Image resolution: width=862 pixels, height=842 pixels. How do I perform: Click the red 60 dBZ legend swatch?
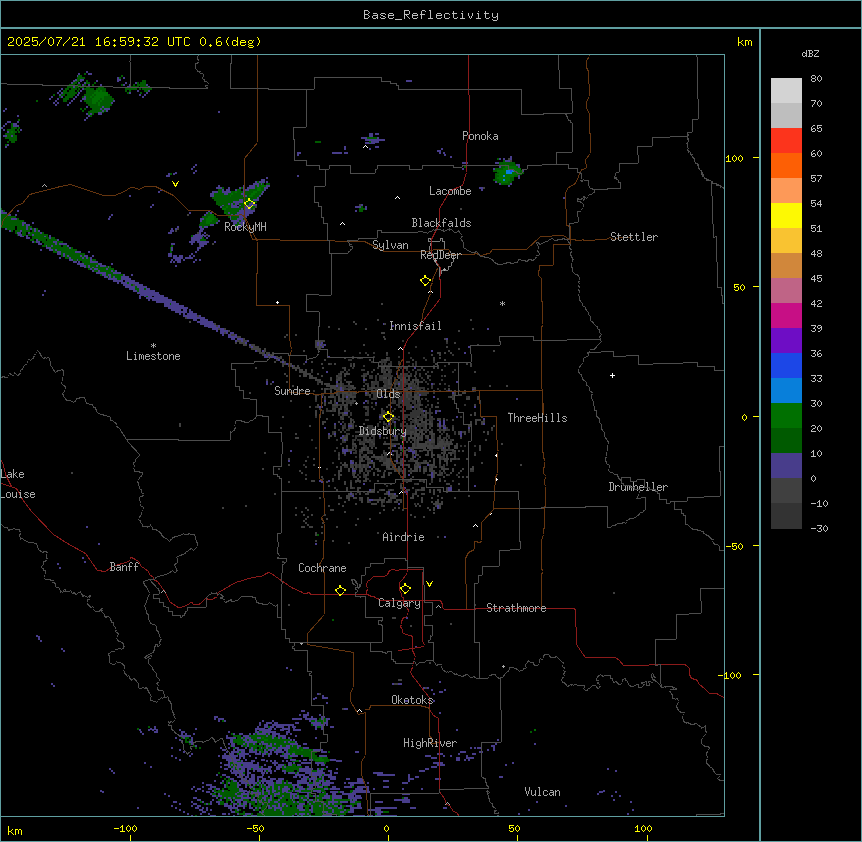[x=786, y=141]
